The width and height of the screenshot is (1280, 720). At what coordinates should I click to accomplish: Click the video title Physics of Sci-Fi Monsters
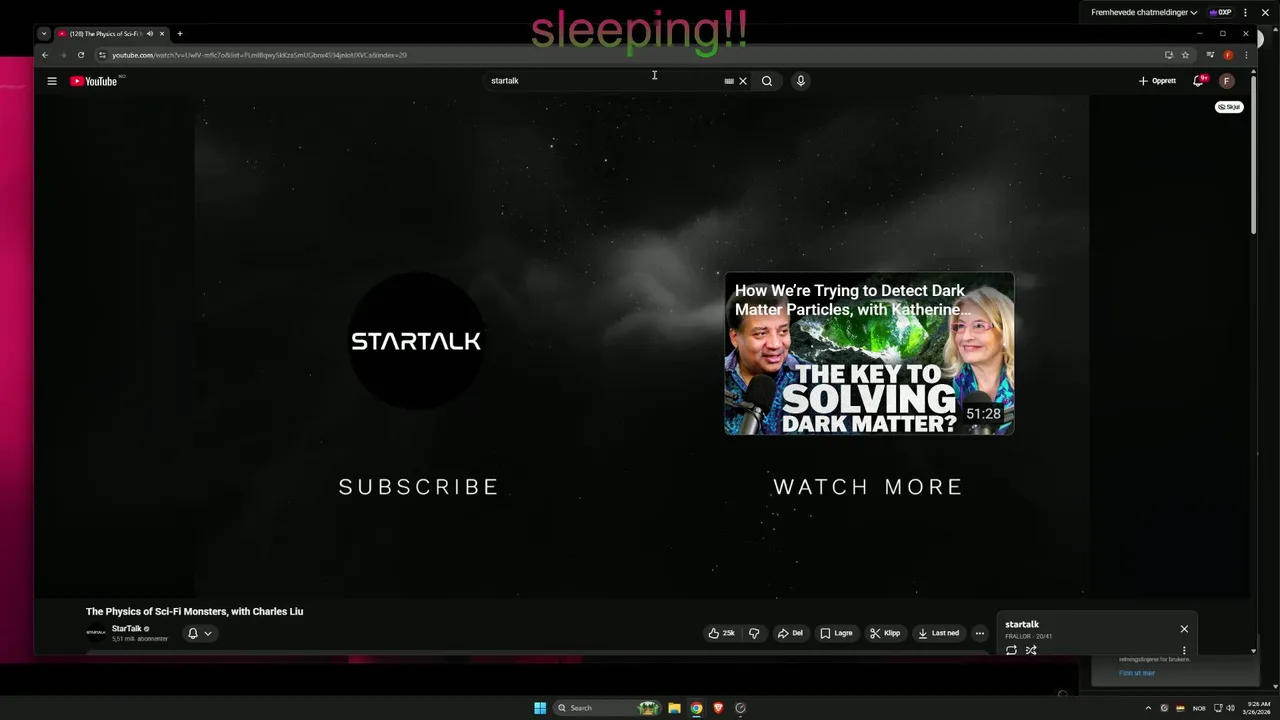(194, 611)
